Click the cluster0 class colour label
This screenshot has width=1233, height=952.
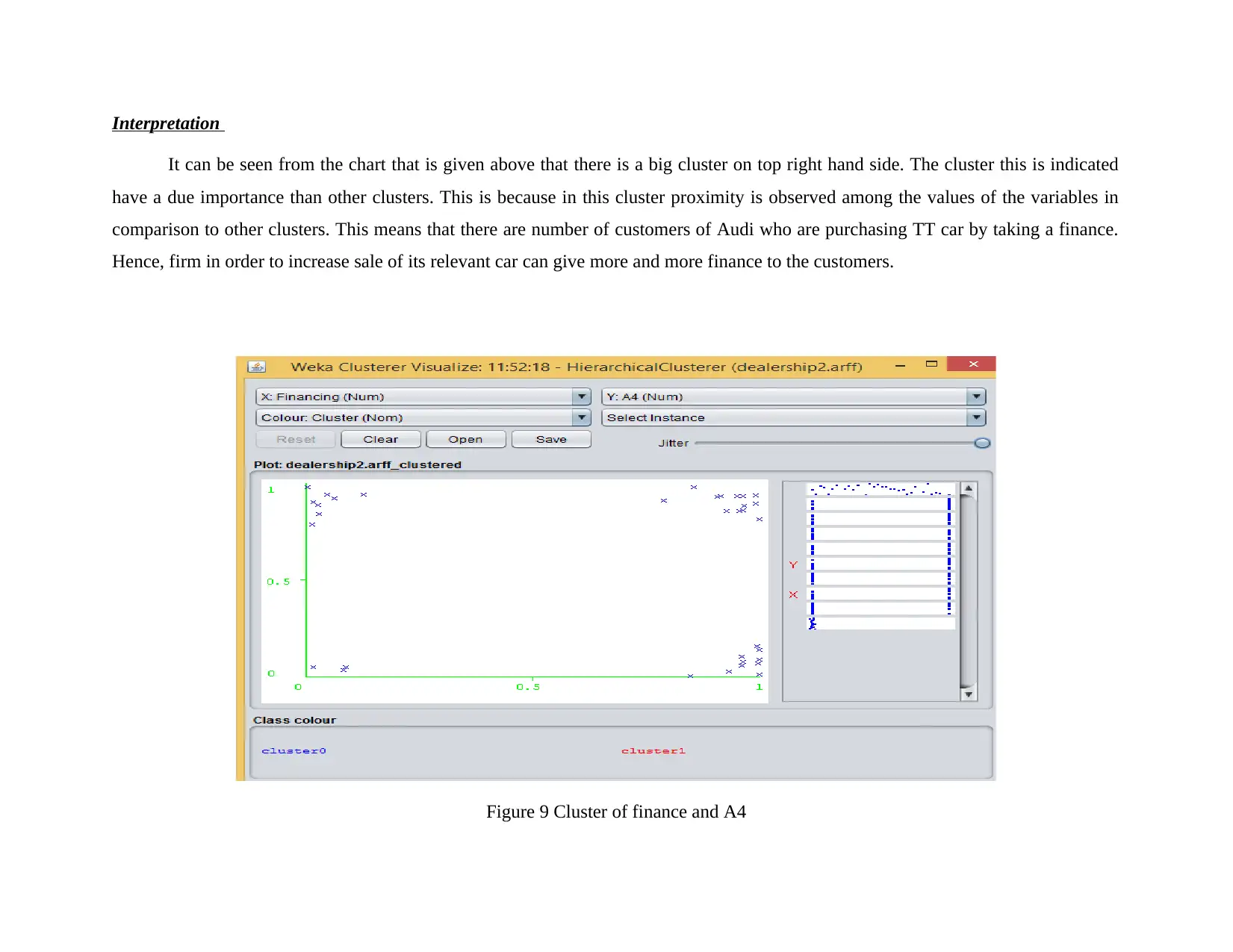click(294, 750)
